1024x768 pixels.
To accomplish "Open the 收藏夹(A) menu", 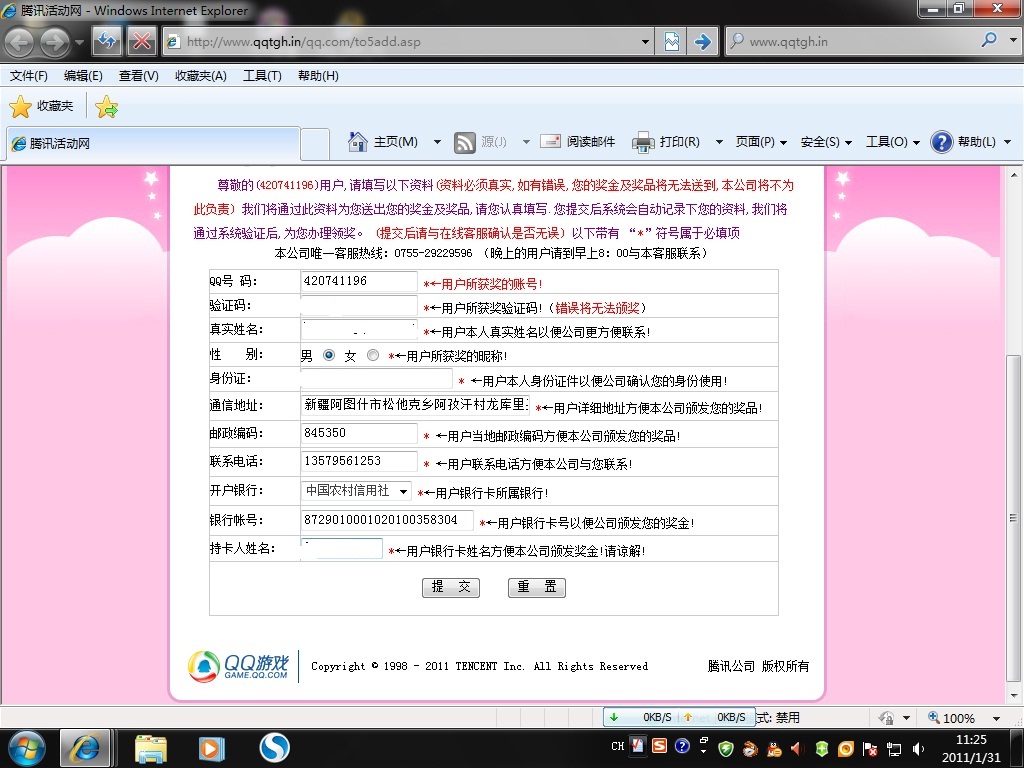I will pos(200,76).
